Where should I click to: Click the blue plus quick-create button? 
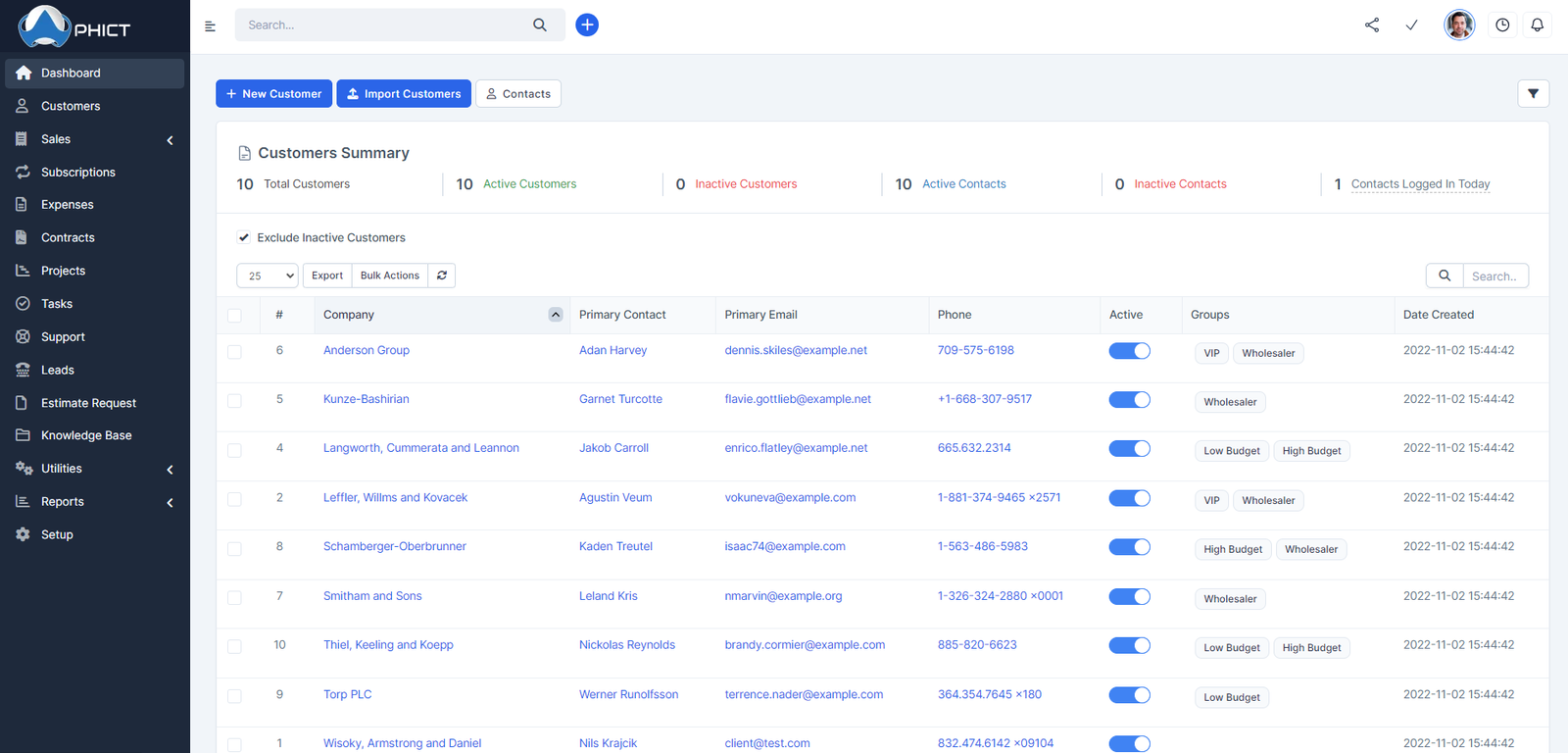pyautogui.click(x=587, y=25)
